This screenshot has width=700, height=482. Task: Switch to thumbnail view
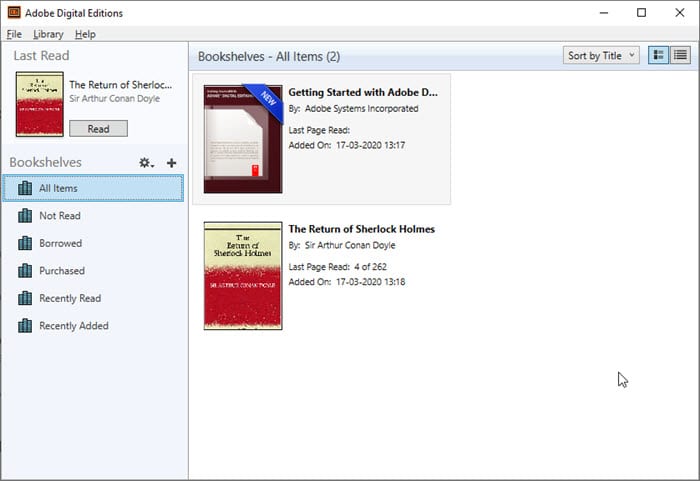(x=658, y=55)
